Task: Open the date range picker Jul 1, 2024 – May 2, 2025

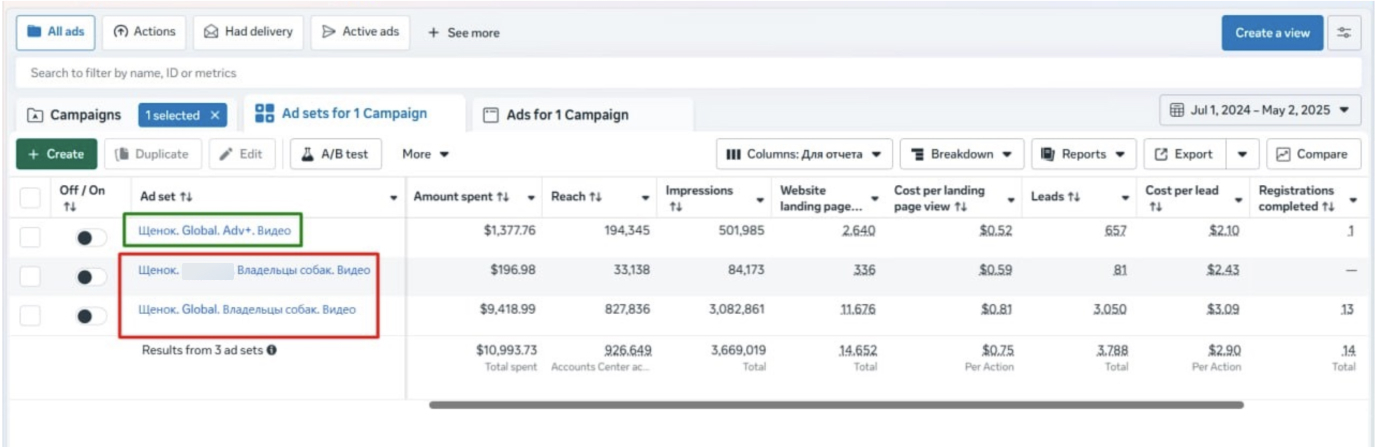Action: coord(1259,110)
